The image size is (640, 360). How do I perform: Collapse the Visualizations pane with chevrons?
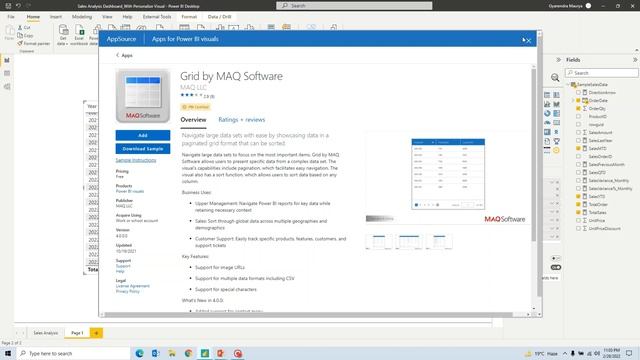[558, 60]
